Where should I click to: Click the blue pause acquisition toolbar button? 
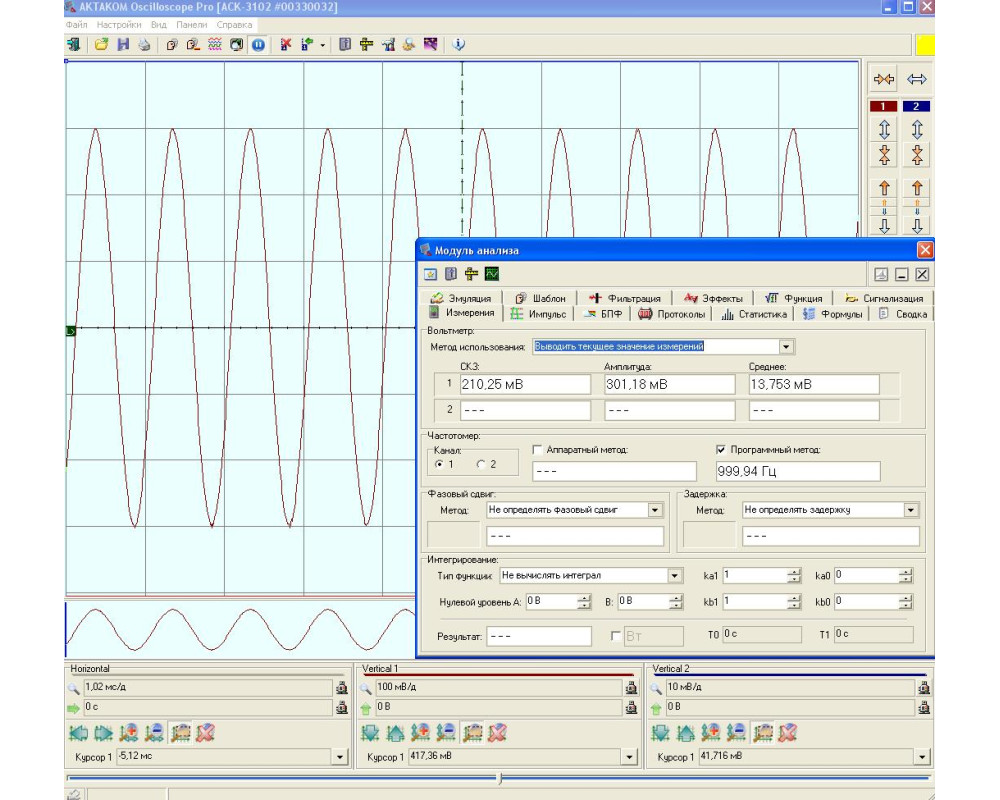[258, 45]
